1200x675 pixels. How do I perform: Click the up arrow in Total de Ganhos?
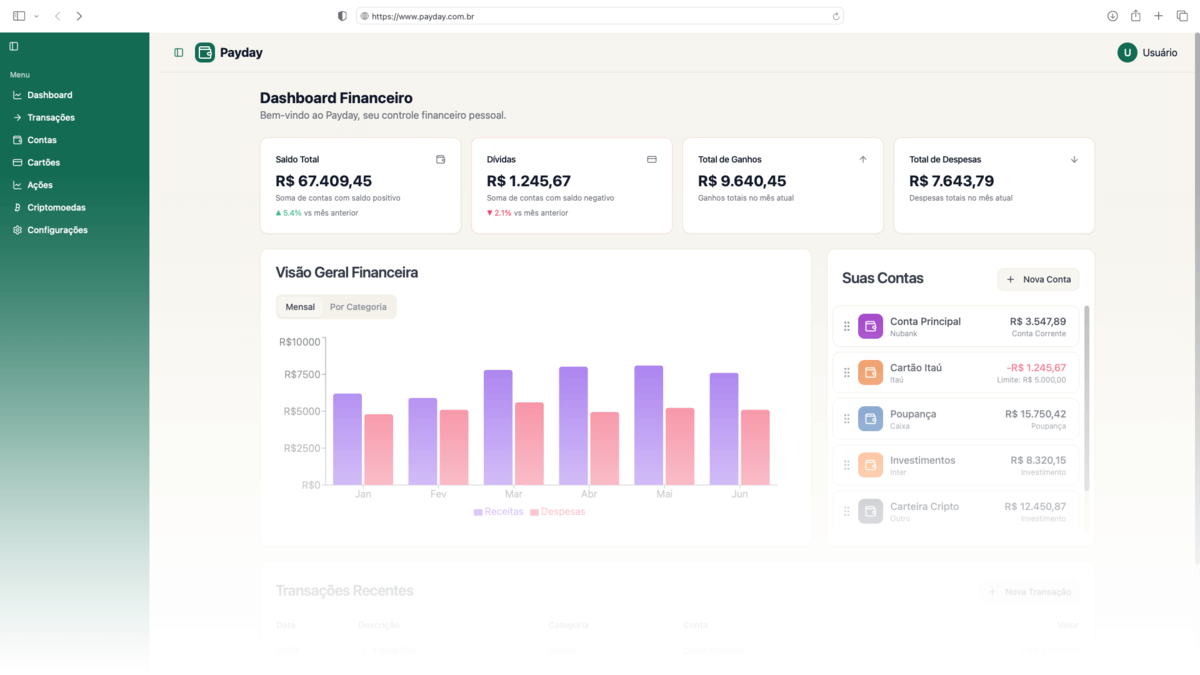click(863, 159)
